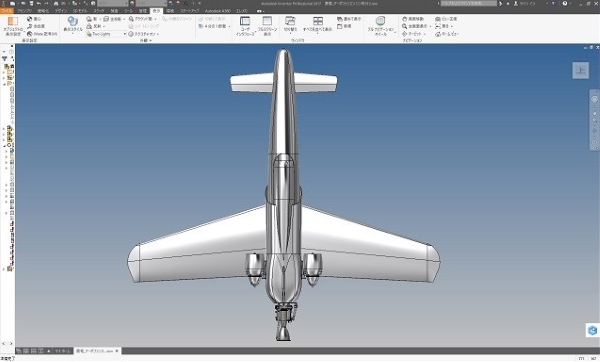Click the help search input field
This screenshot has height=362, width=600.
click(x=468, y=3)
